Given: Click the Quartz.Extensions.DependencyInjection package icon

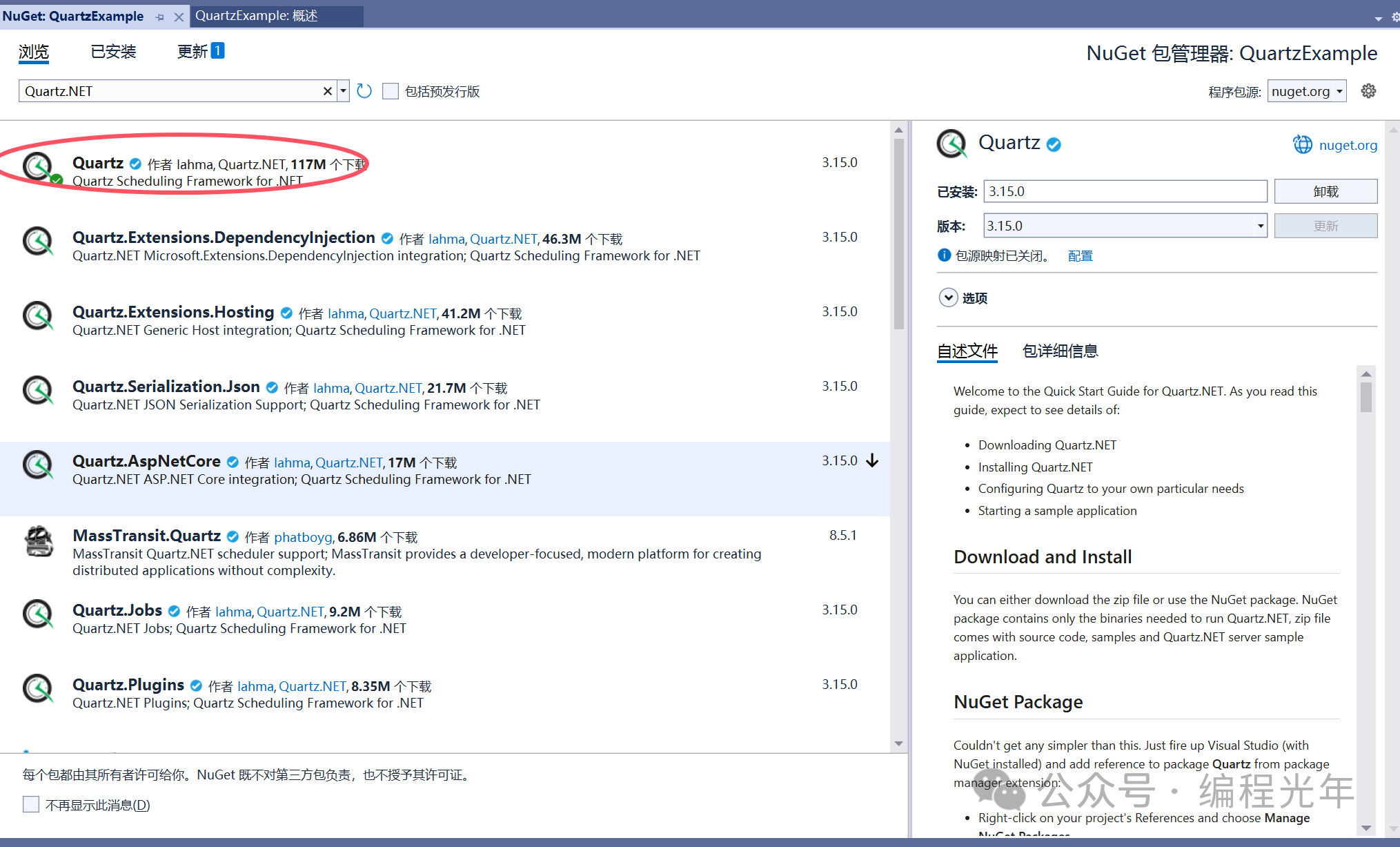Looking at the screenshot, I should pyautogui.click(x=37, y=242).
